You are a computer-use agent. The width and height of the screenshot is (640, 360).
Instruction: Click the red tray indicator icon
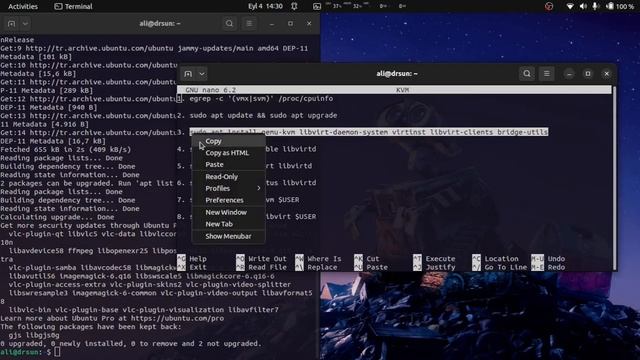[x=549, y=6]
